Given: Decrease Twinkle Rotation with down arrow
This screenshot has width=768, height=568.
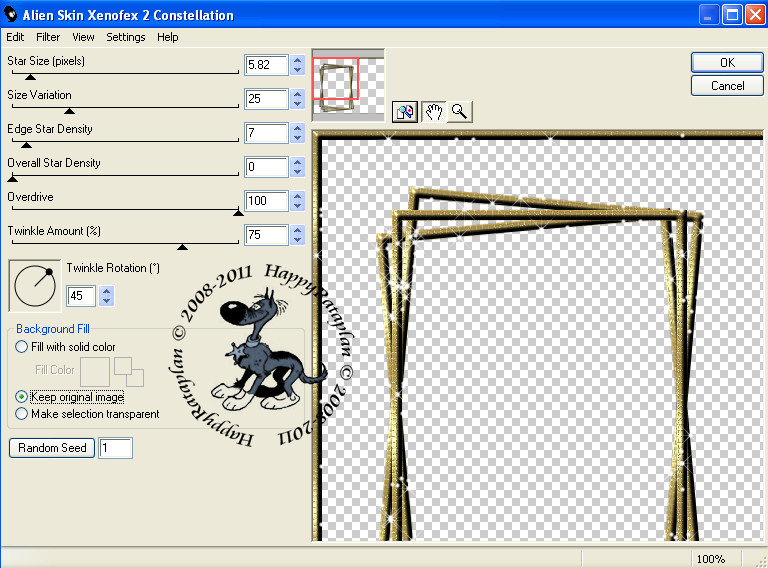Looking at the screenshot, I should click(x=106, y=300).
